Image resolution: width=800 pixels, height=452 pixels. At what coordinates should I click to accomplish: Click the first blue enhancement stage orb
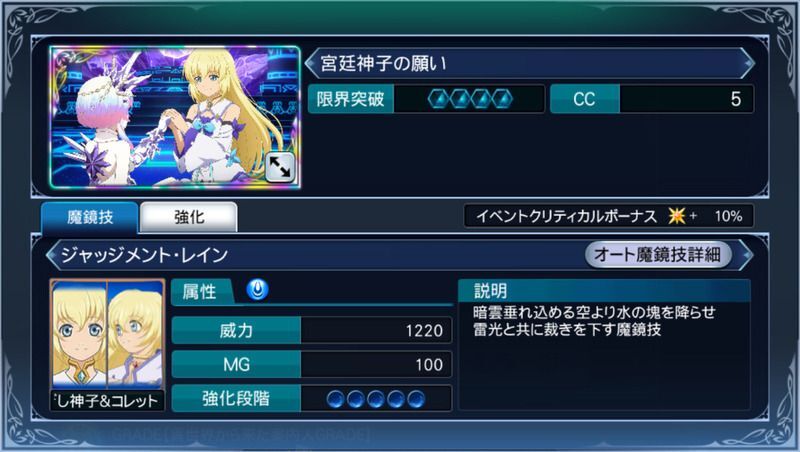tap(336, 399)
